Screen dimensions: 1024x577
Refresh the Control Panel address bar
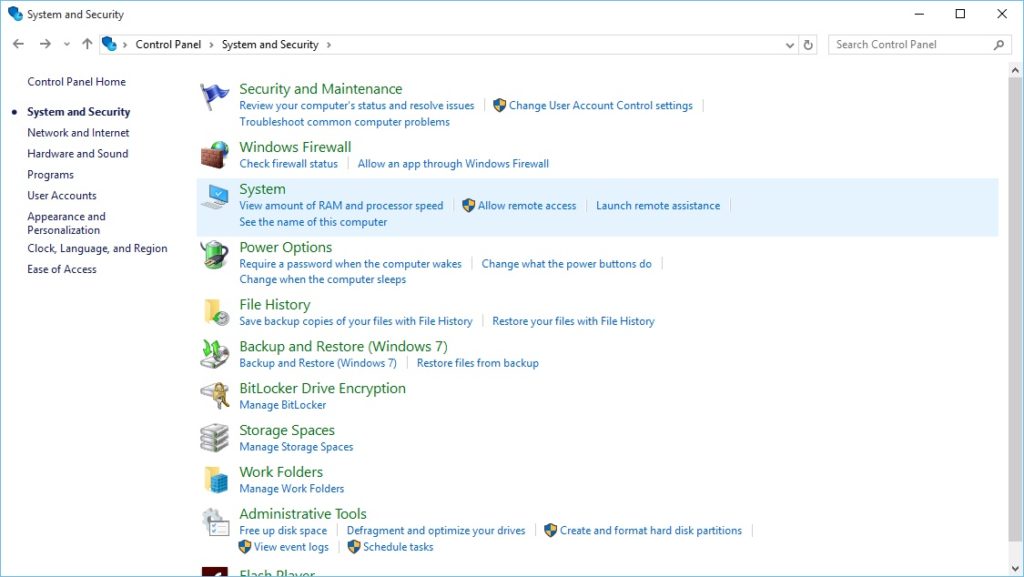tap(808, 45)
